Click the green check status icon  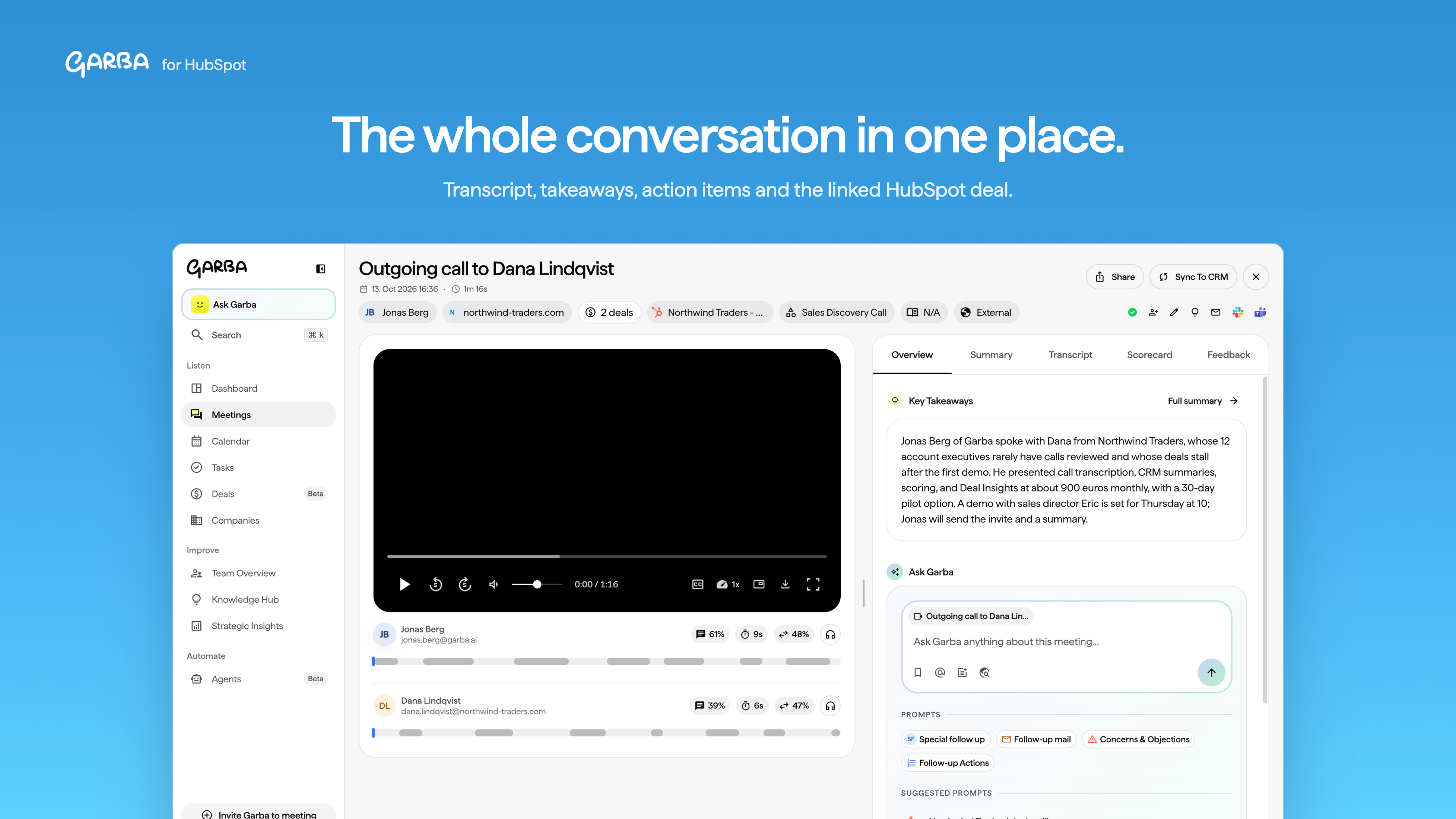[1132, 312]
